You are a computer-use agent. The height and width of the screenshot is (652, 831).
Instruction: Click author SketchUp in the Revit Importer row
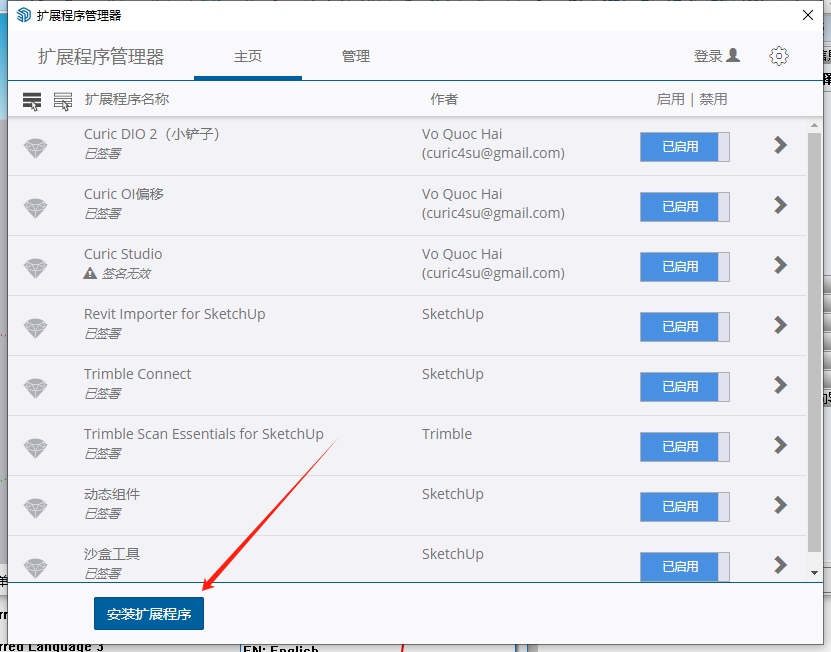pos(453,314)
